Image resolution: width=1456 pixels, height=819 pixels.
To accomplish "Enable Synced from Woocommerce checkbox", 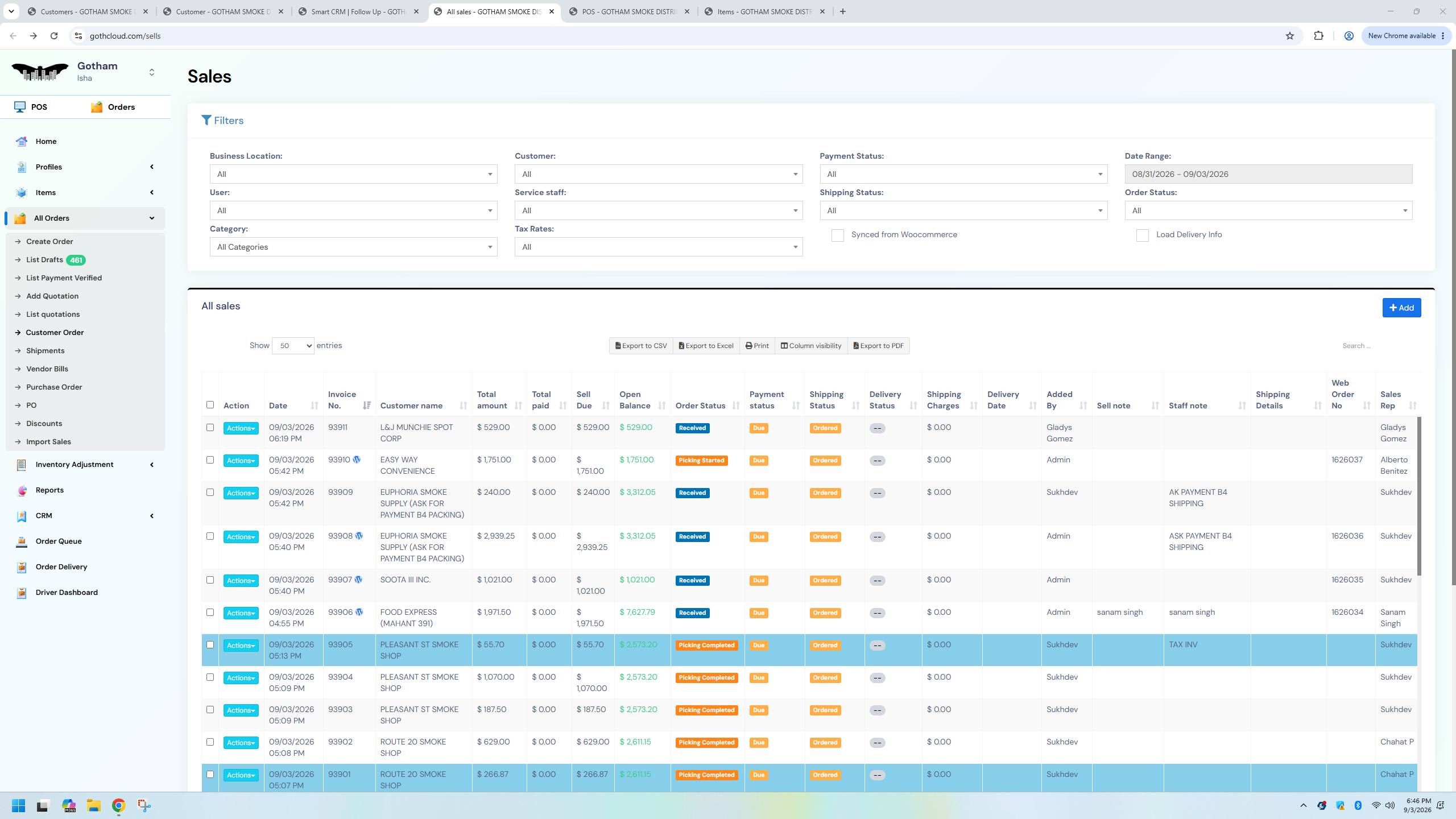I will pyautogui.click(x=837, y=235).
